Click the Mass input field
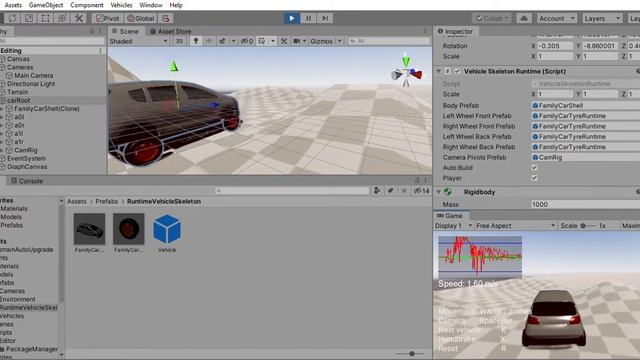Viewport: 640px width, 360px height. click(585, 204)
